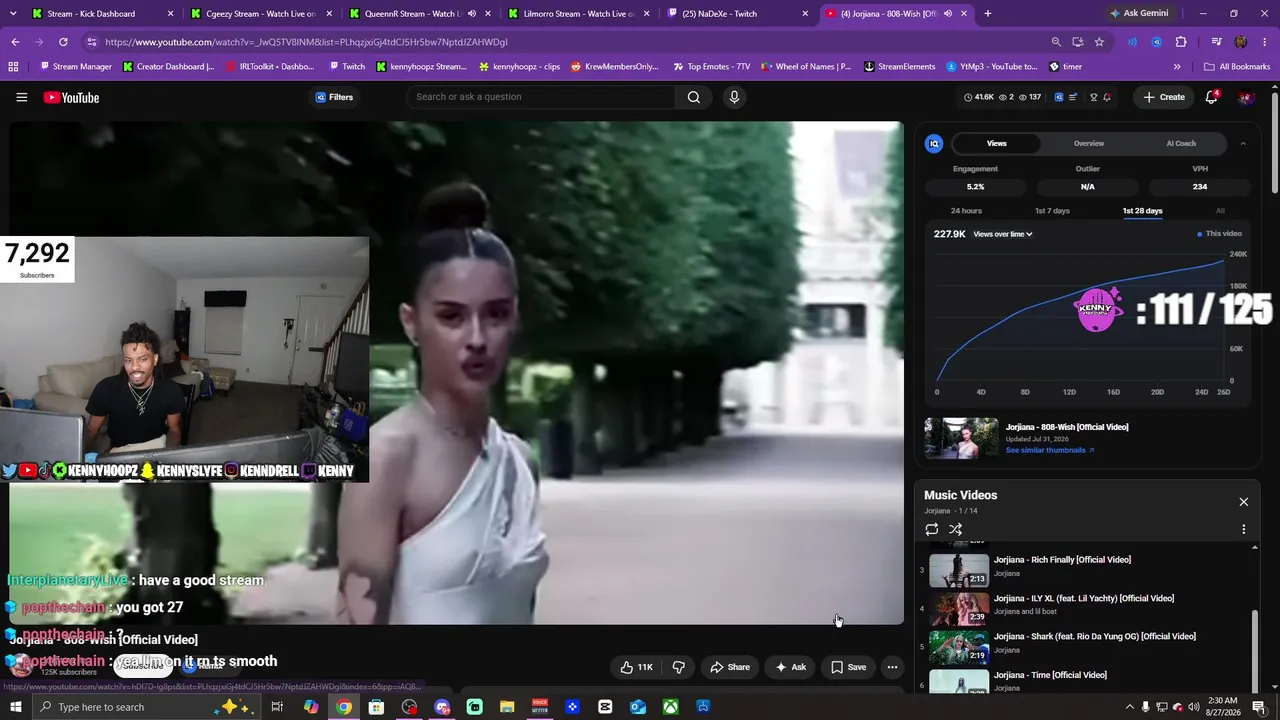The width and height of the screenshot is (1280, 720).
Task: Click the Ask button under video
Action: tap(790, 667)
